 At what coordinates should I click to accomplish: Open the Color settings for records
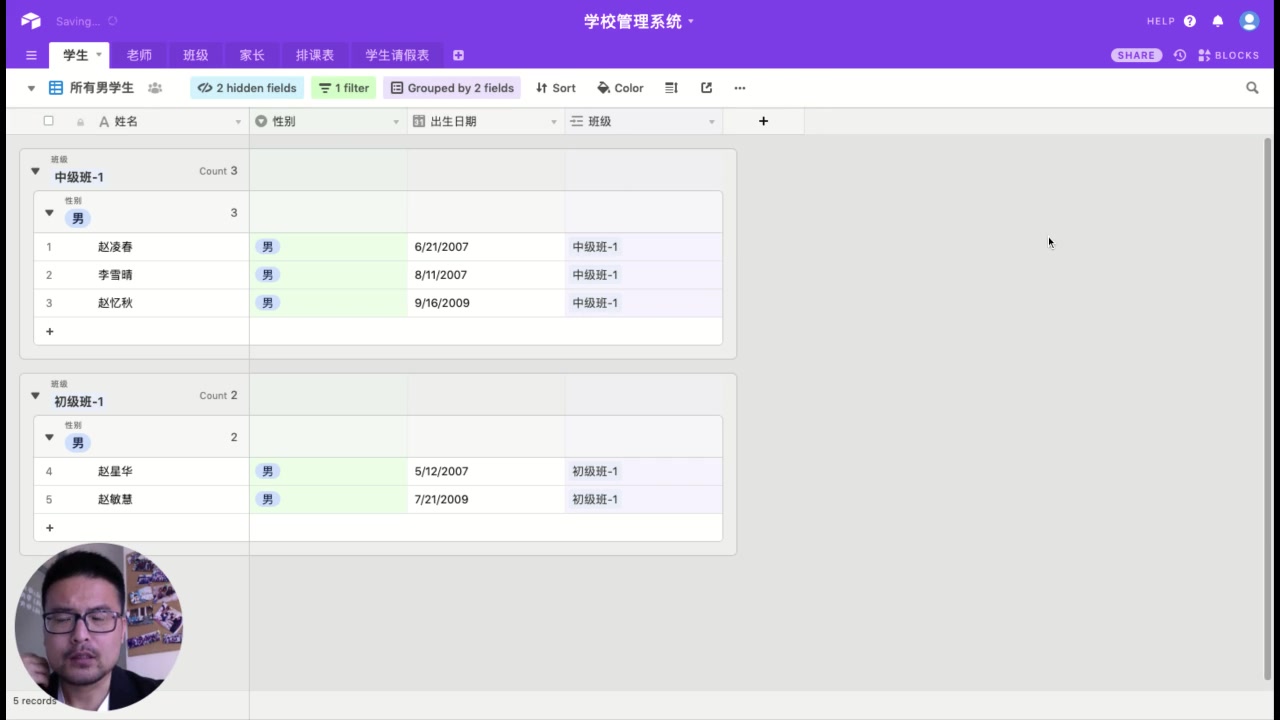click(x=620, y=88)
